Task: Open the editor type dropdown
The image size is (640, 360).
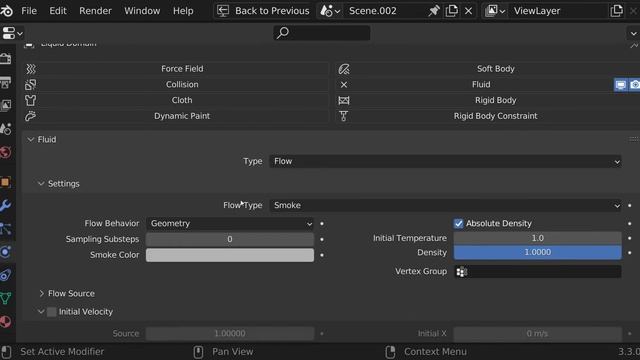Action: click(12, 33)
